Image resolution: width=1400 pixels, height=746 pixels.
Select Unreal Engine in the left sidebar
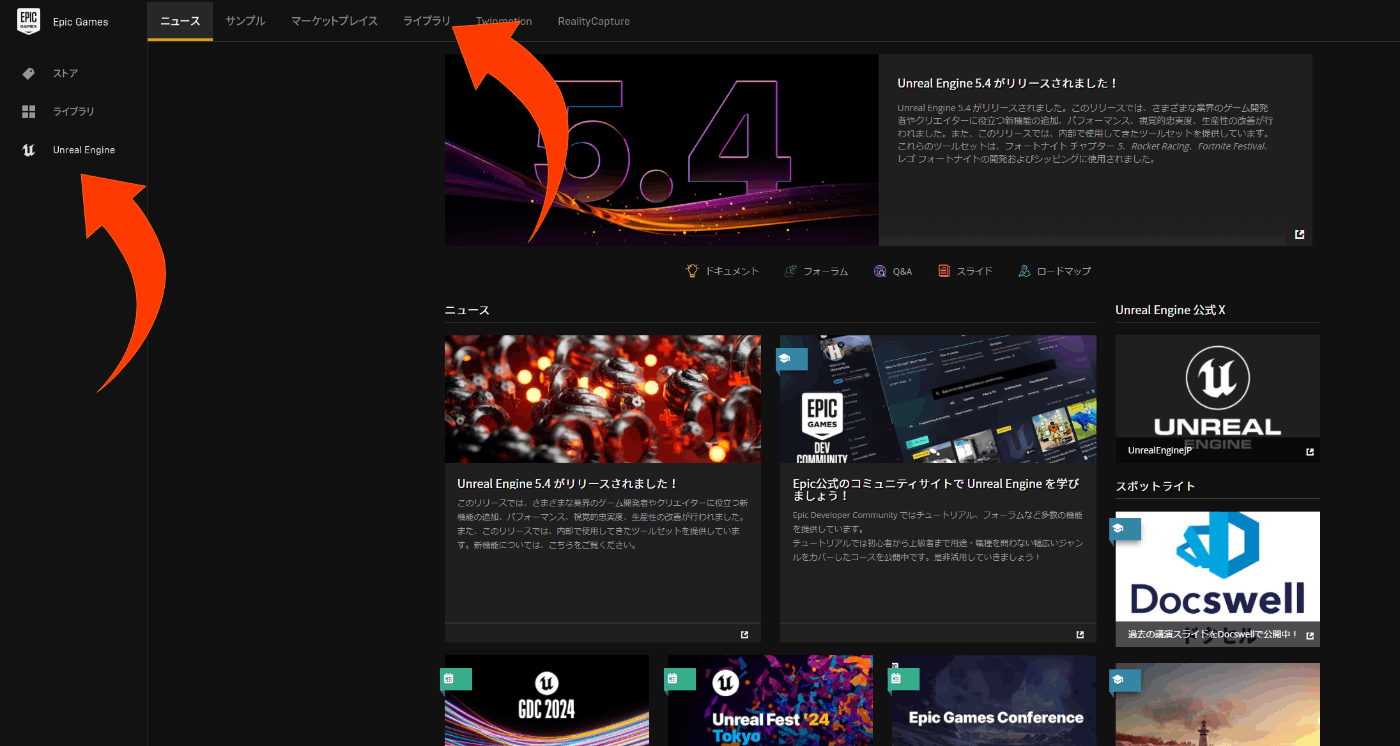[83, 150]
